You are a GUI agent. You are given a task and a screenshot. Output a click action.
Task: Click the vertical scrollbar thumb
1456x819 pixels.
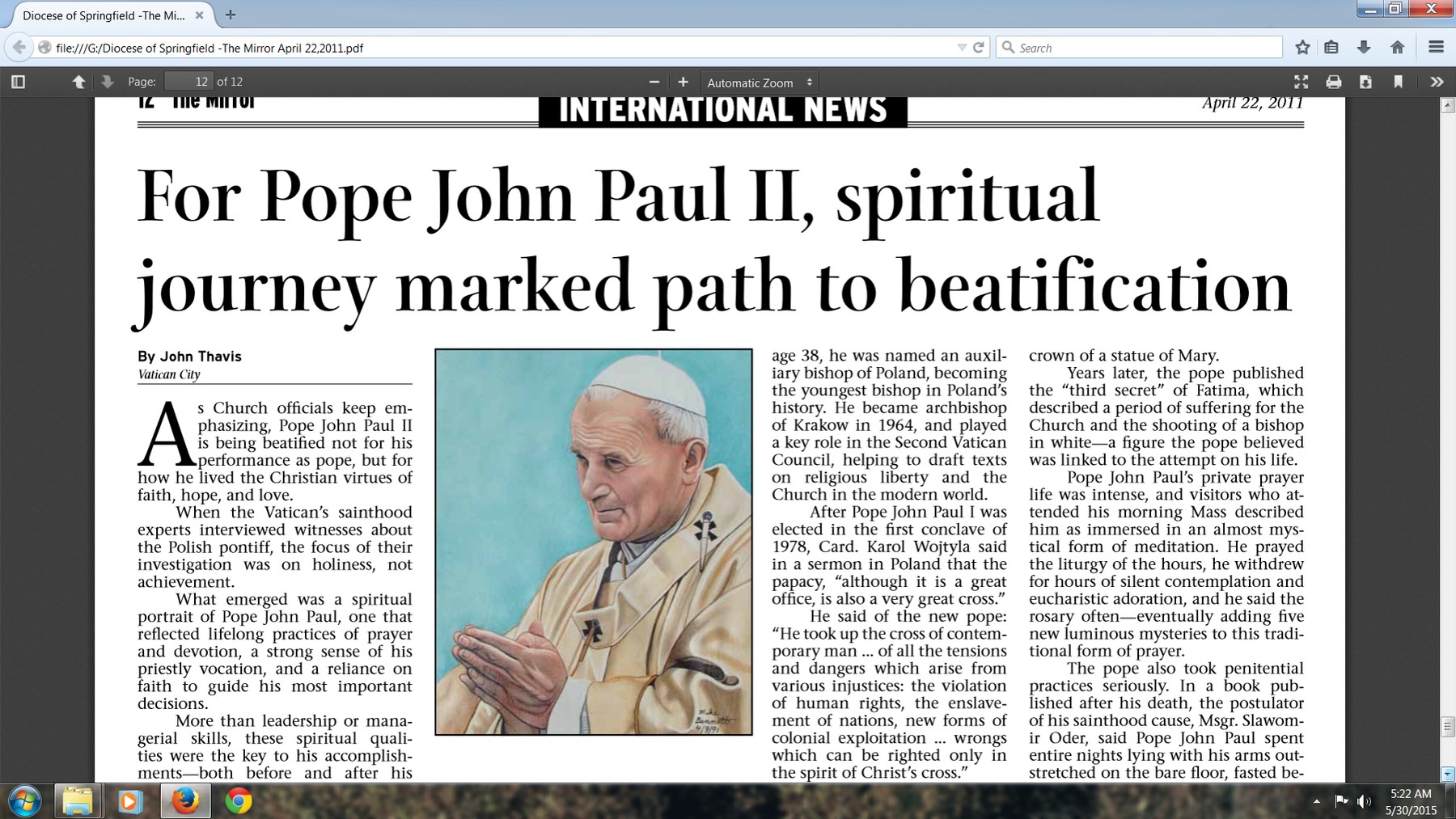pos(1448,726)
